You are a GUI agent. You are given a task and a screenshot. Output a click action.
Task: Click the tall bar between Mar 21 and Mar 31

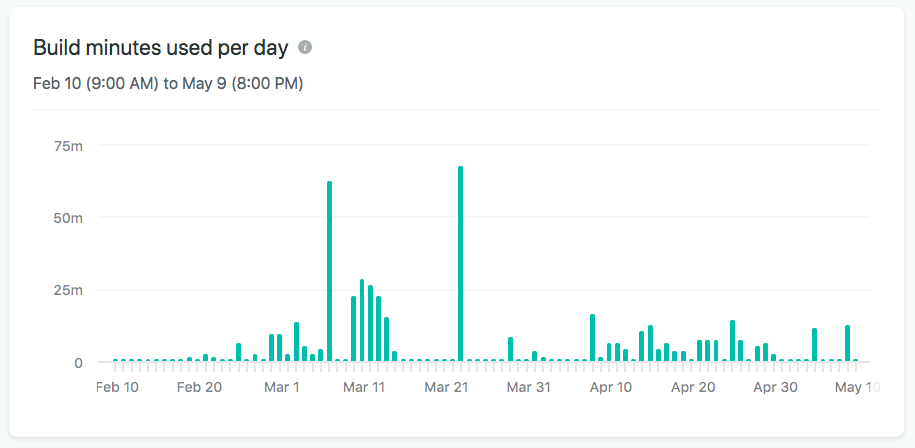(510, 349)
